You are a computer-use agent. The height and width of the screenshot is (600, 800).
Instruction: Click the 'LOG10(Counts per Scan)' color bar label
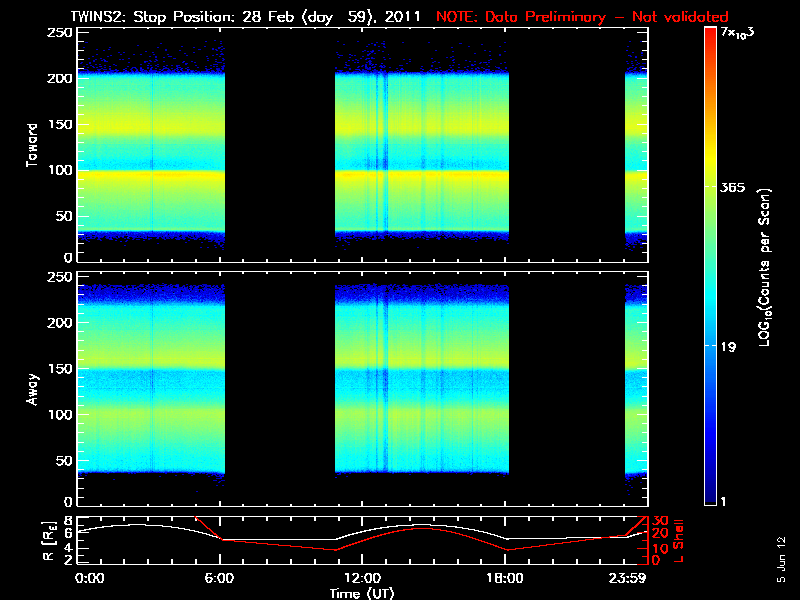(764, 267)
